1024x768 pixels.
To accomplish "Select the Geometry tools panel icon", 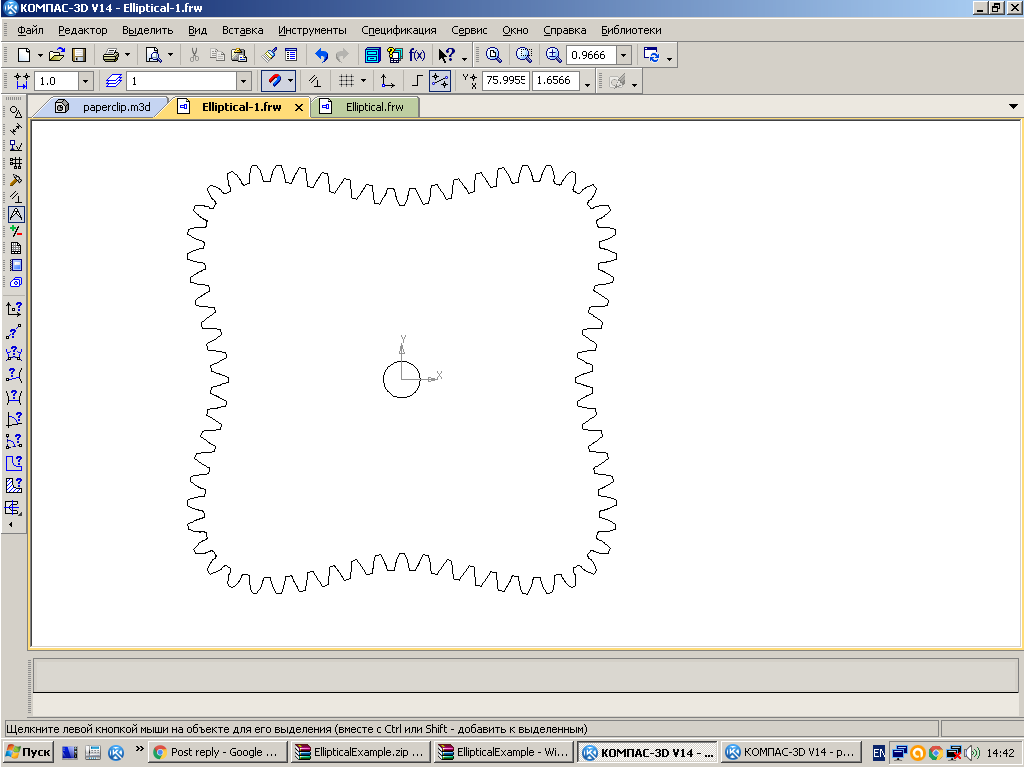I will 15,112.
